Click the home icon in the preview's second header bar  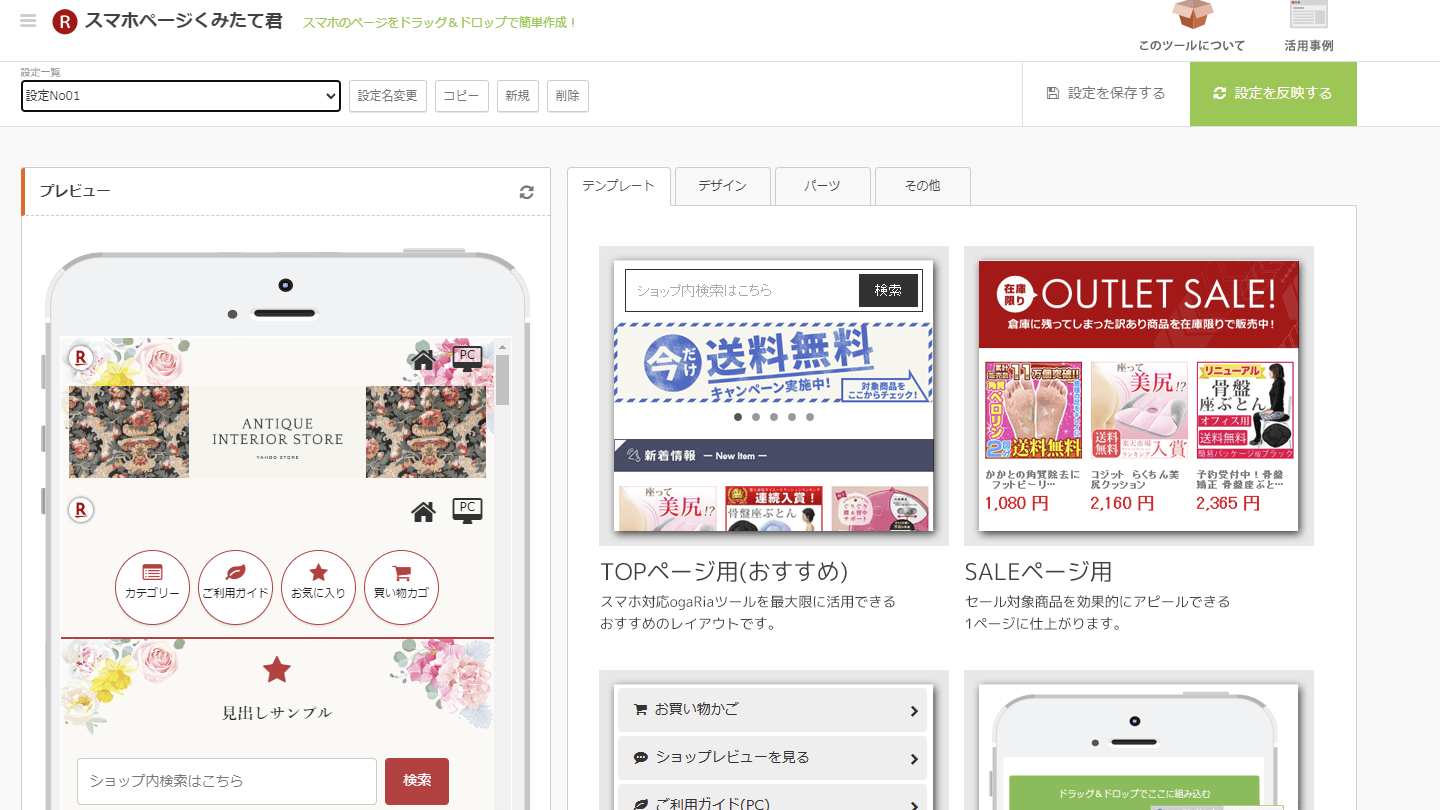[424, 512]
